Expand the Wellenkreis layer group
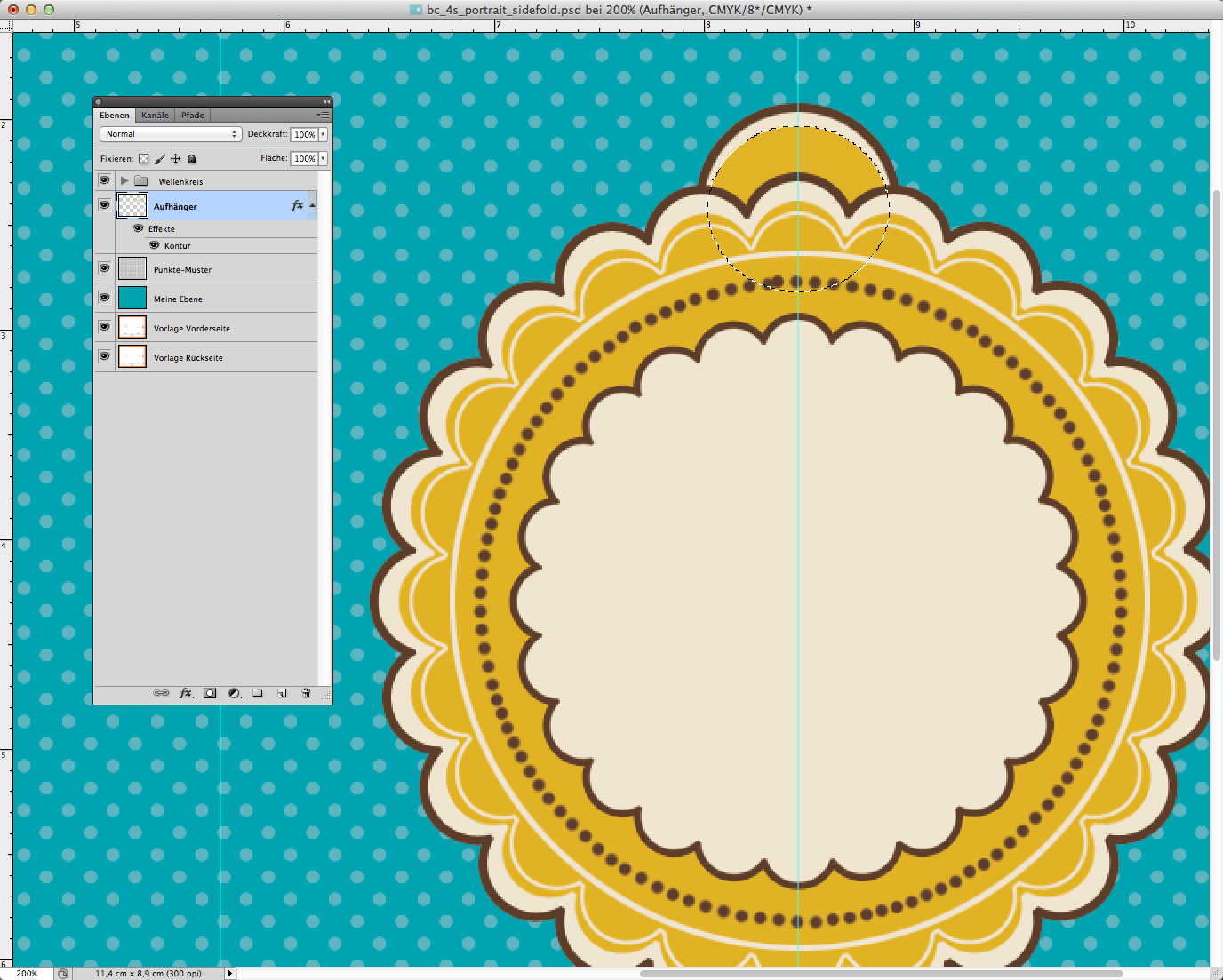 (124, 181)
